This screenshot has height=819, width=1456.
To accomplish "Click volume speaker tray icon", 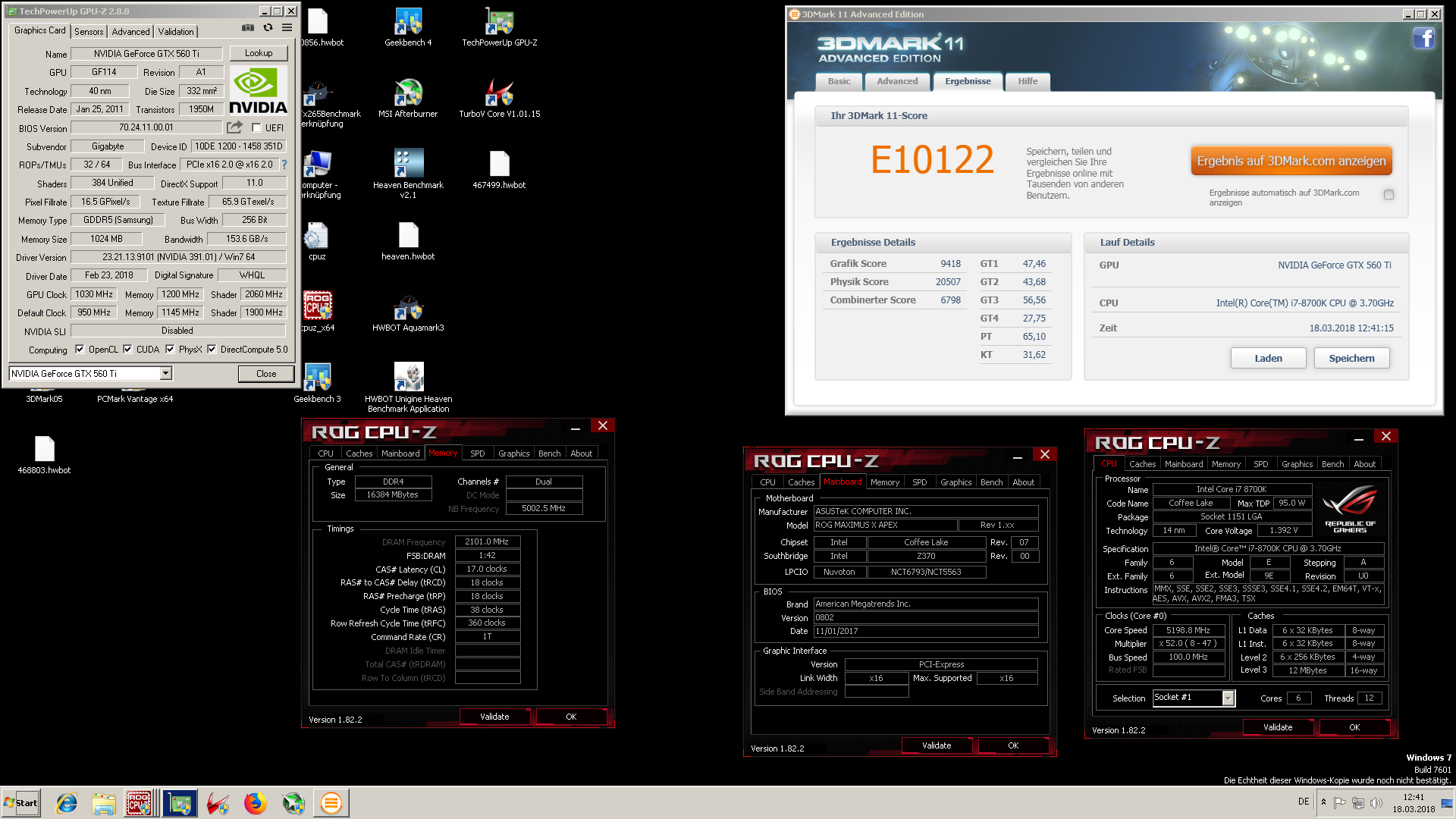I will click(x=1376, y=802).
